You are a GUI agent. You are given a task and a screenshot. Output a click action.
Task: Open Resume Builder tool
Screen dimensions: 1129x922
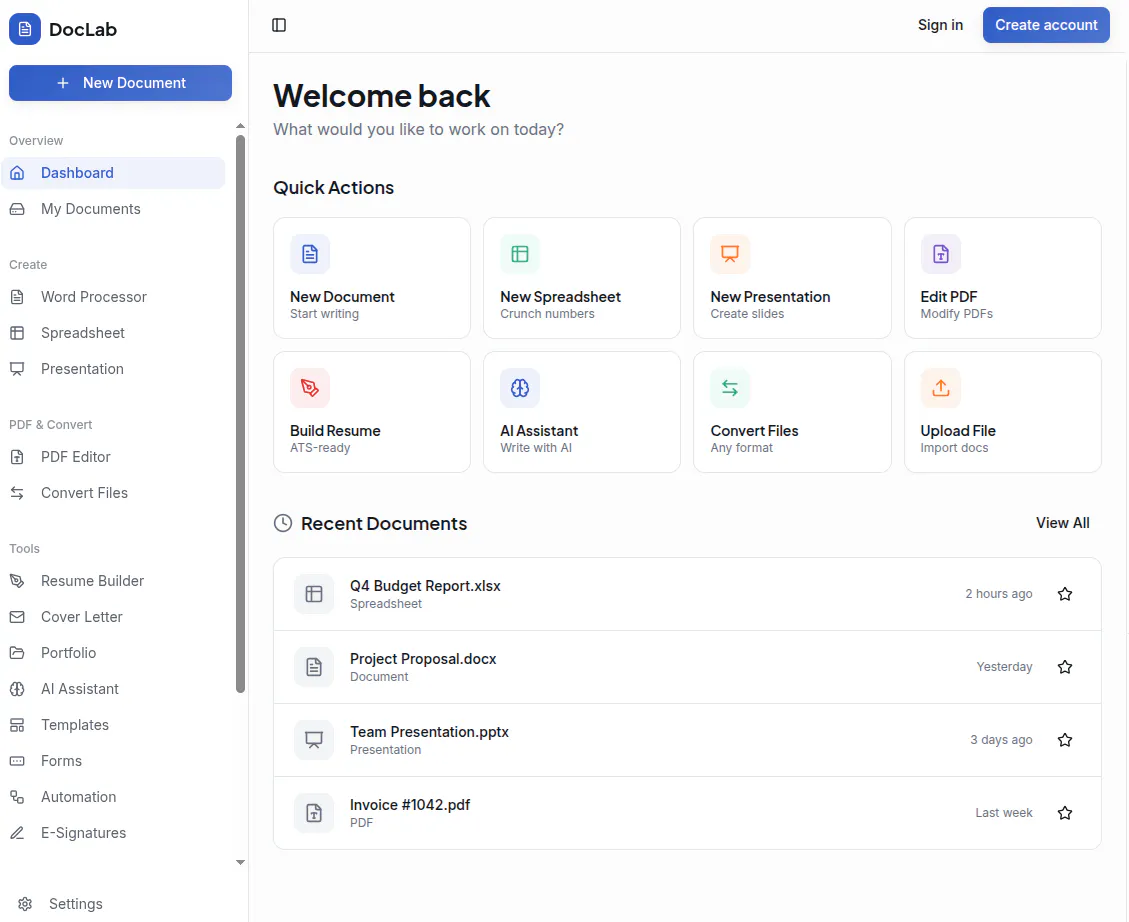[113, 581]
